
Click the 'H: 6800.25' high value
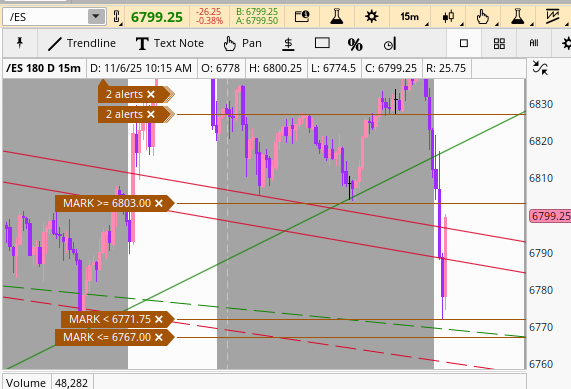tap(275, 68)
